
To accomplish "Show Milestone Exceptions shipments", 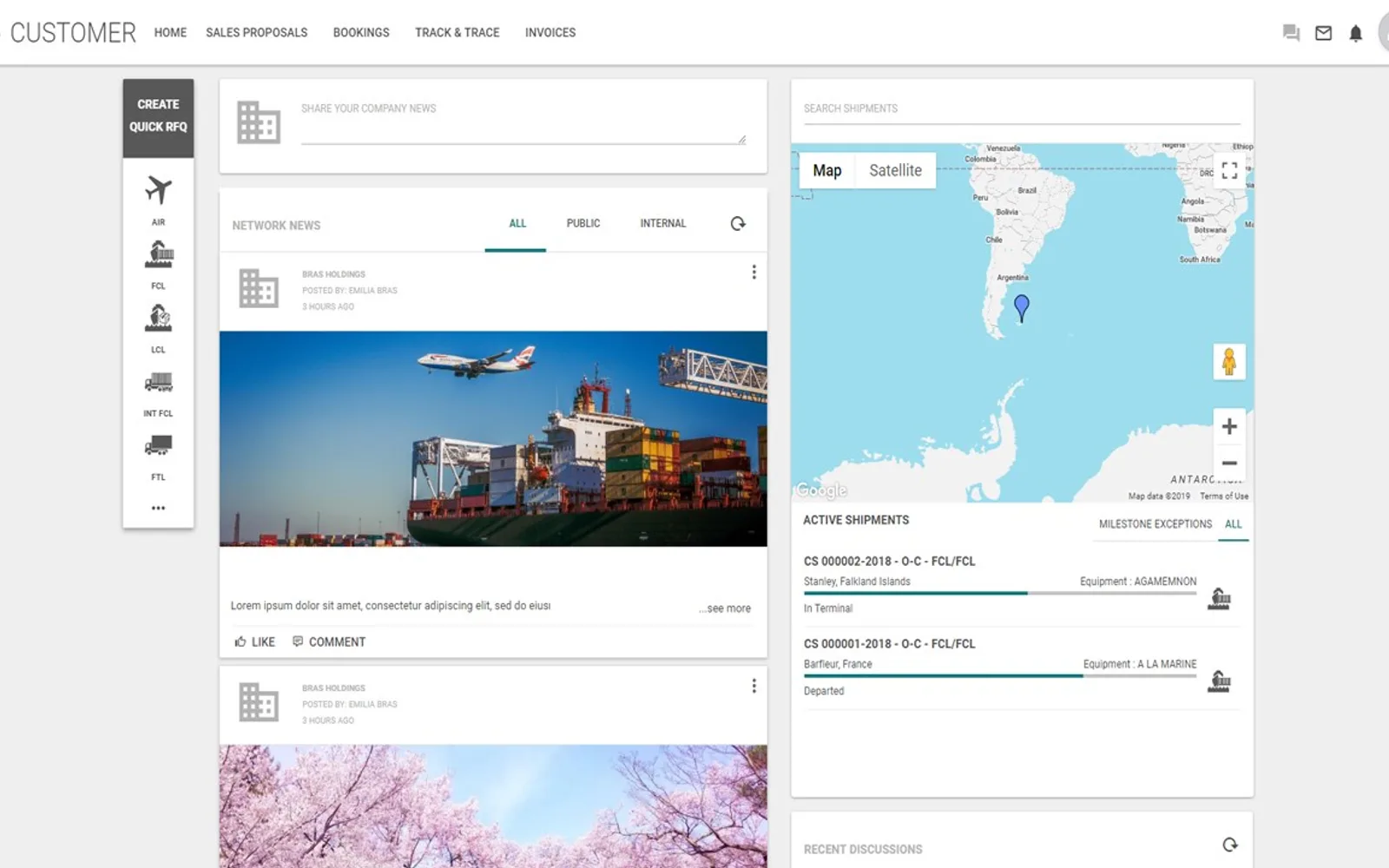I will tap(1155, 523).
